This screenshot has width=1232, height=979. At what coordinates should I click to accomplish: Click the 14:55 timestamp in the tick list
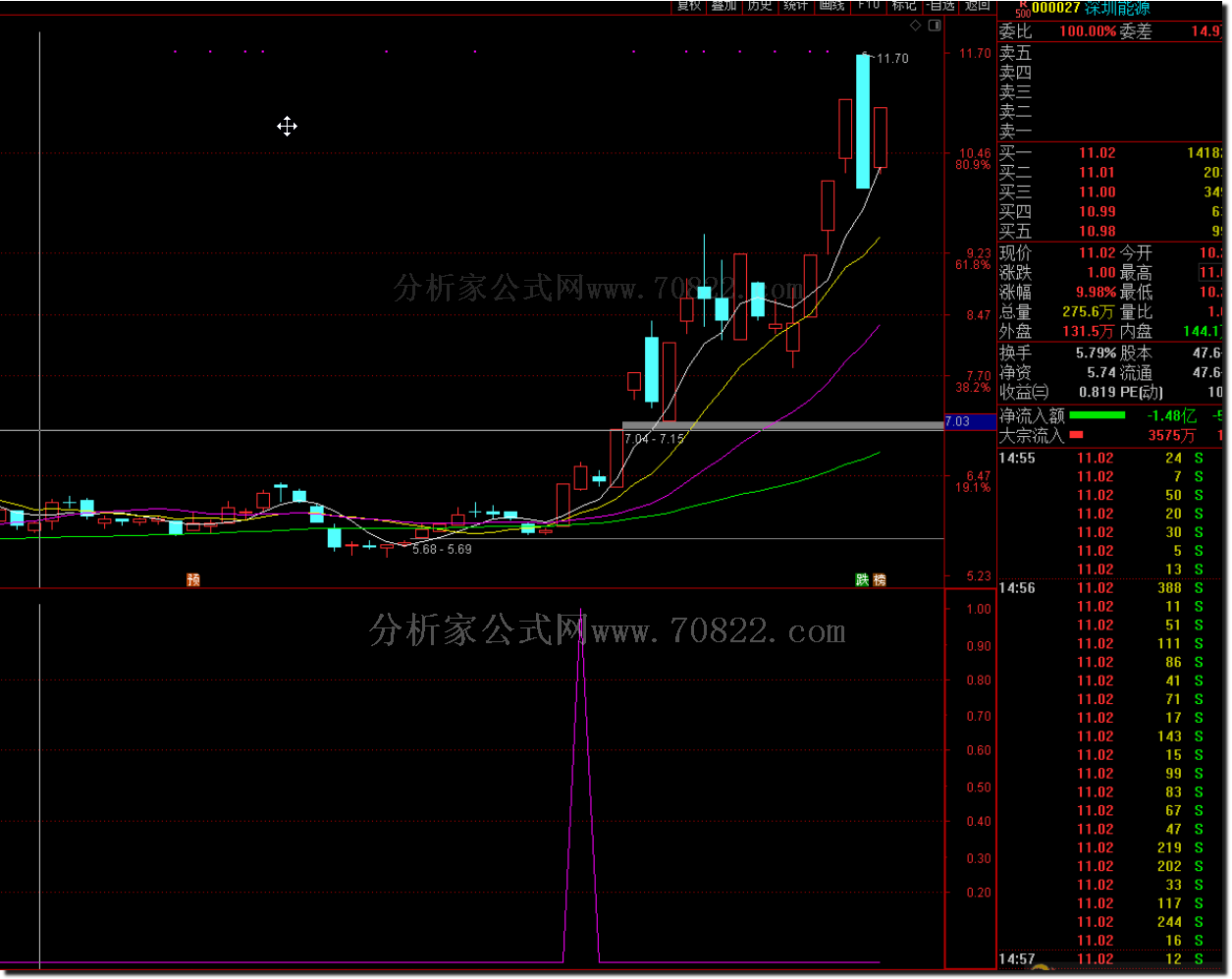coord(1017,459)
